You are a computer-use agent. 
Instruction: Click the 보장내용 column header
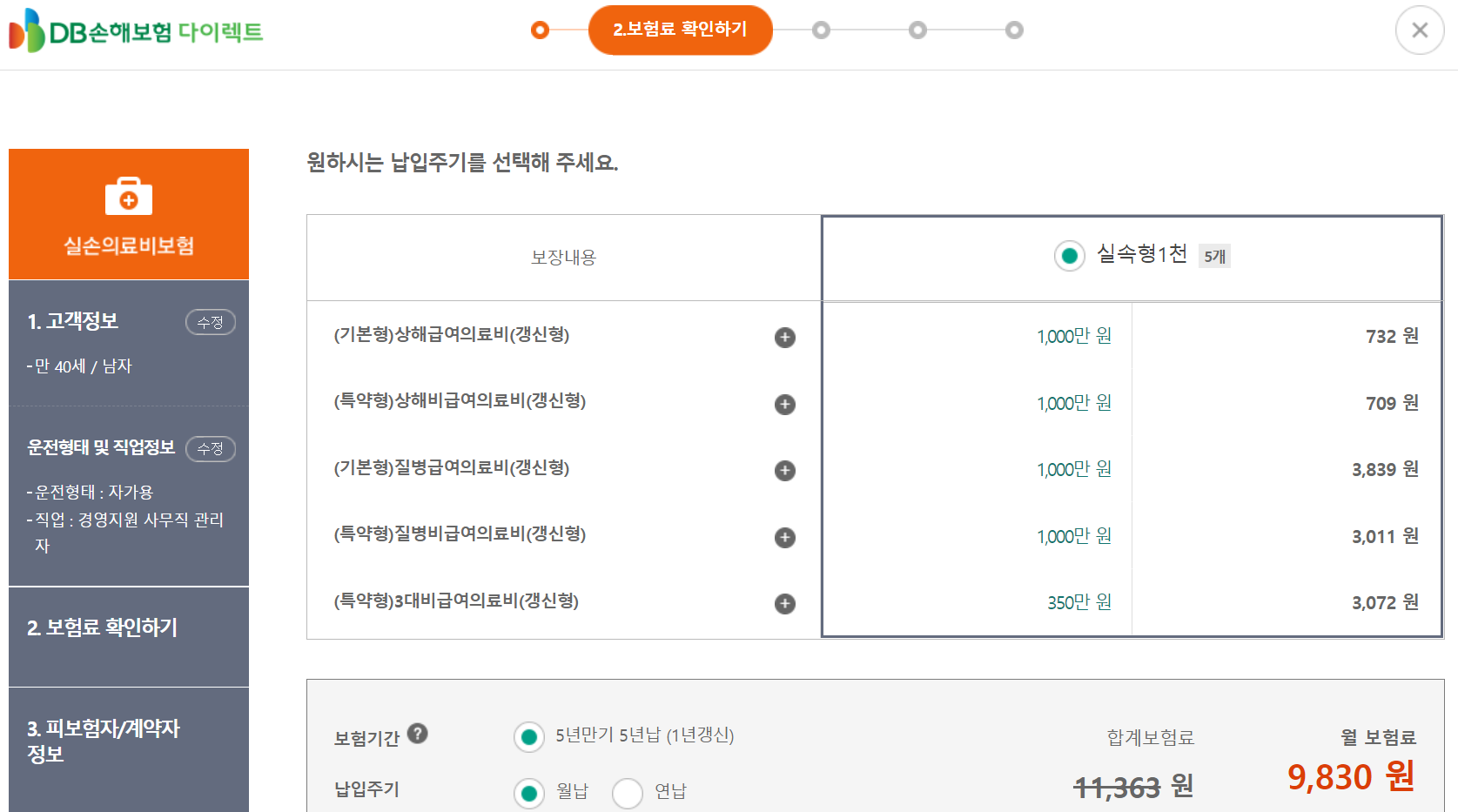pyautogui.click(x=563, y=258)
